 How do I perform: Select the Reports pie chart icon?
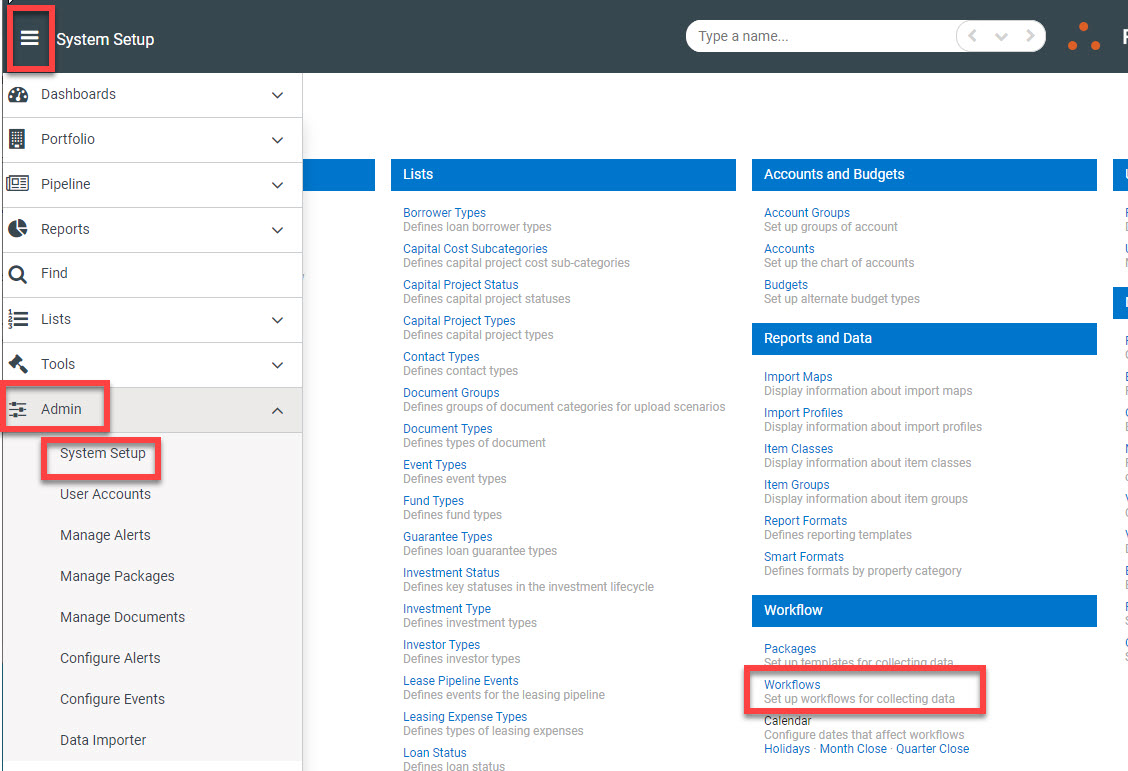[18, 229]
